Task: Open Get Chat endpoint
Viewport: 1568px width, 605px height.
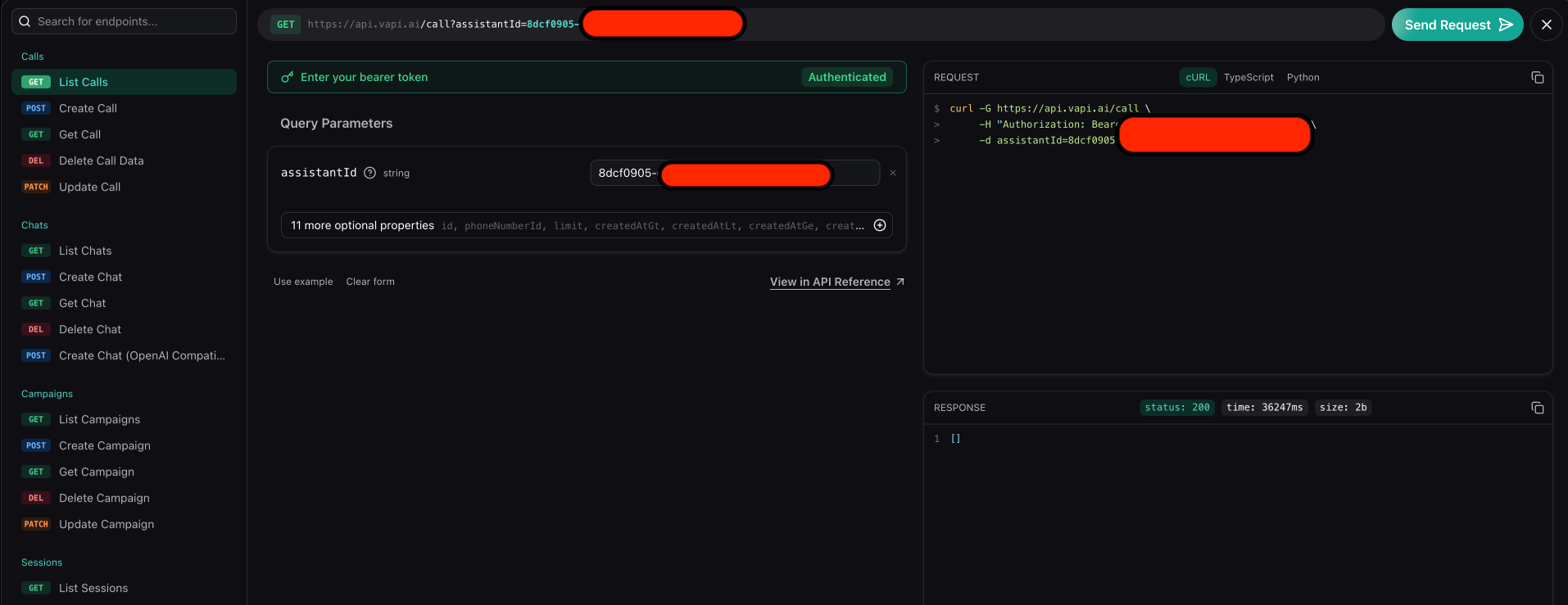Action: pos(124,303)
